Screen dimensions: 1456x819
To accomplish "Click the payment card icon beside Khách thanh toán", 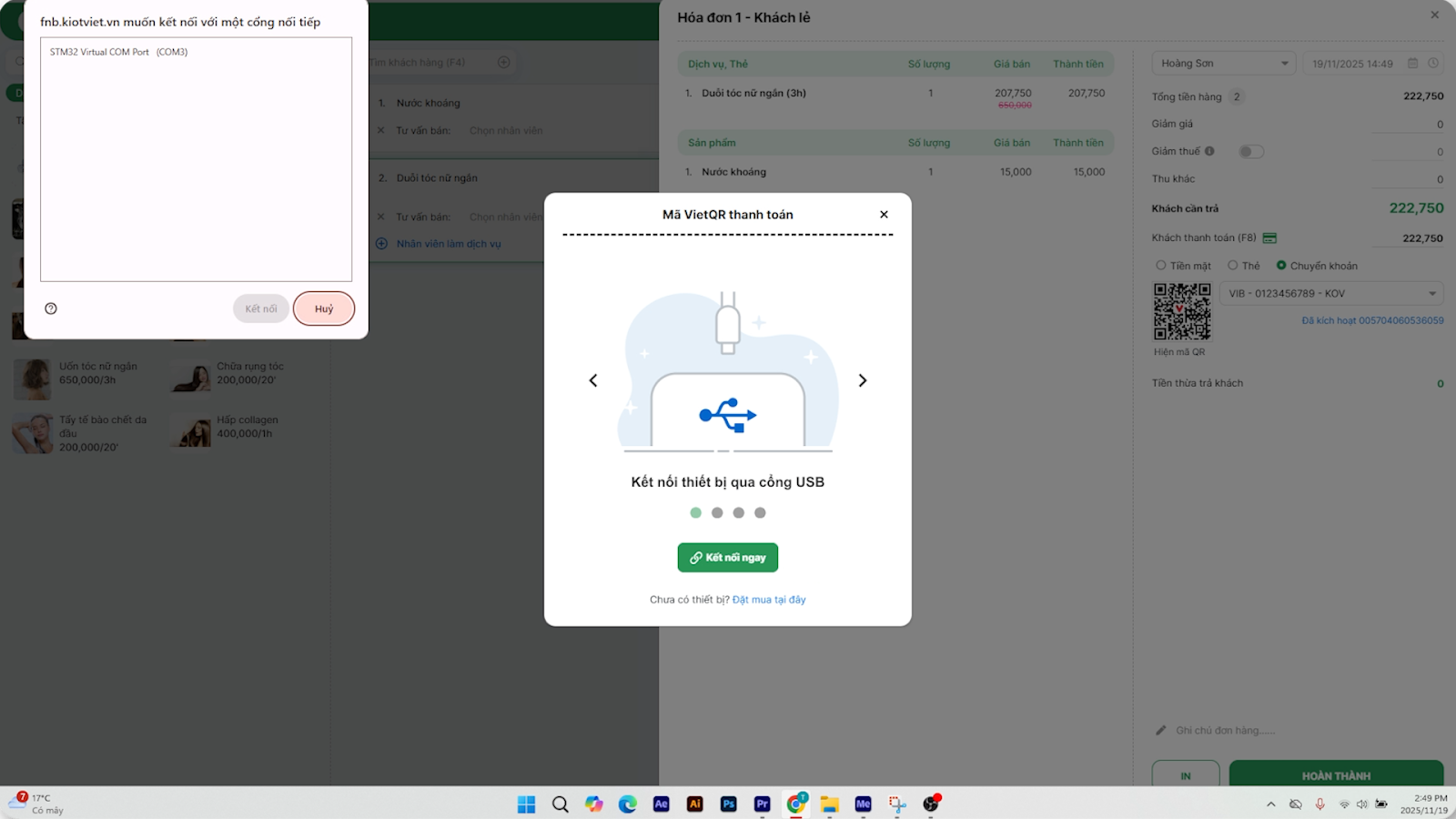I will 1269,238.
